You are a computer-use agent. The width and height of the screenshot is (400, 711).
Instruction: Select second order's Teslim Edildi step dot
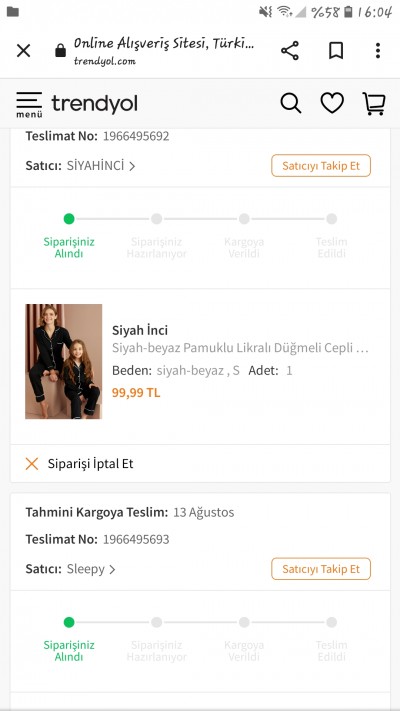click(332, 622)
